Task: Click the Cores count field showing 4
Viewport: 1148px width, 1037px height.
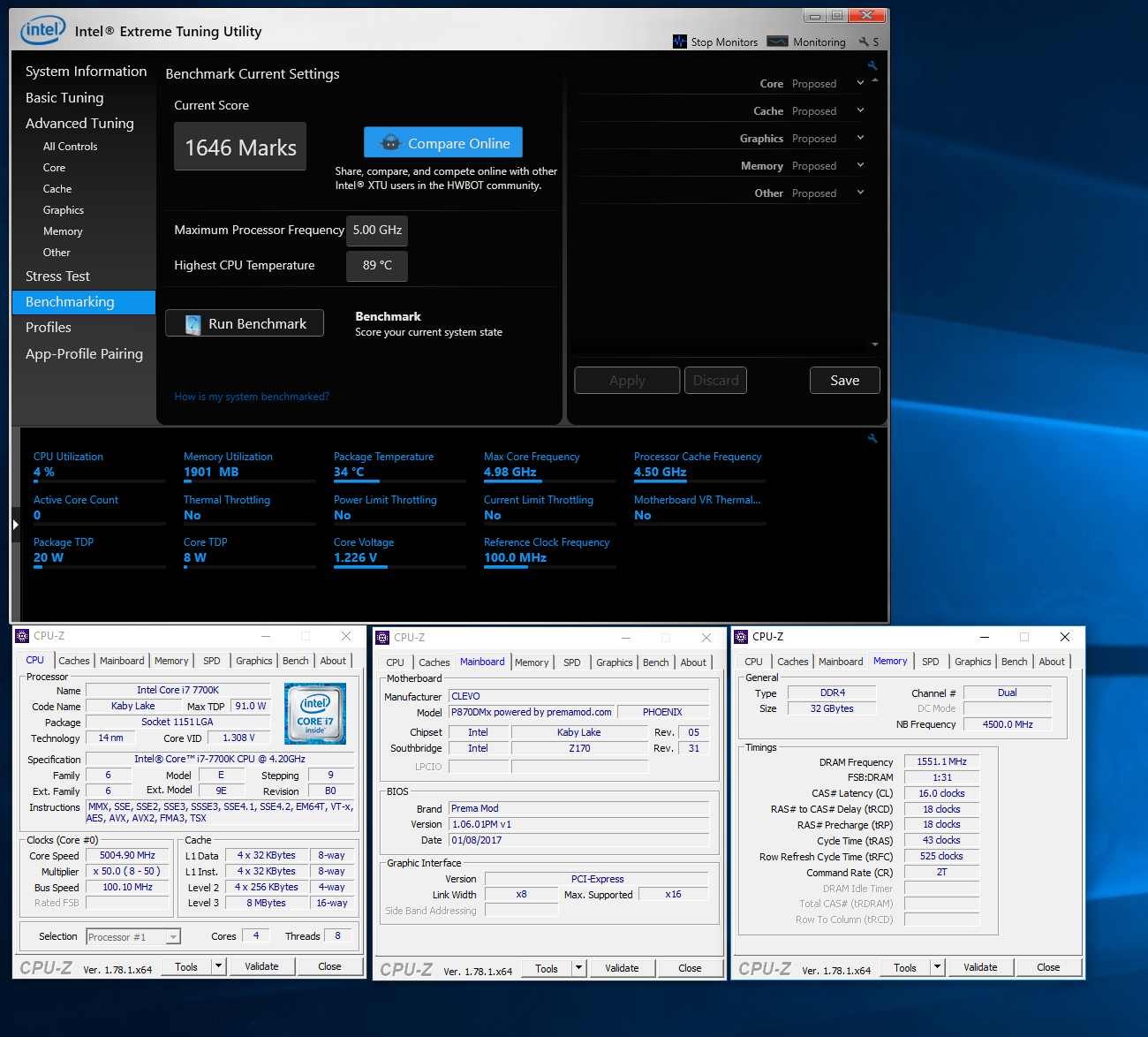Action: point(256,935)
